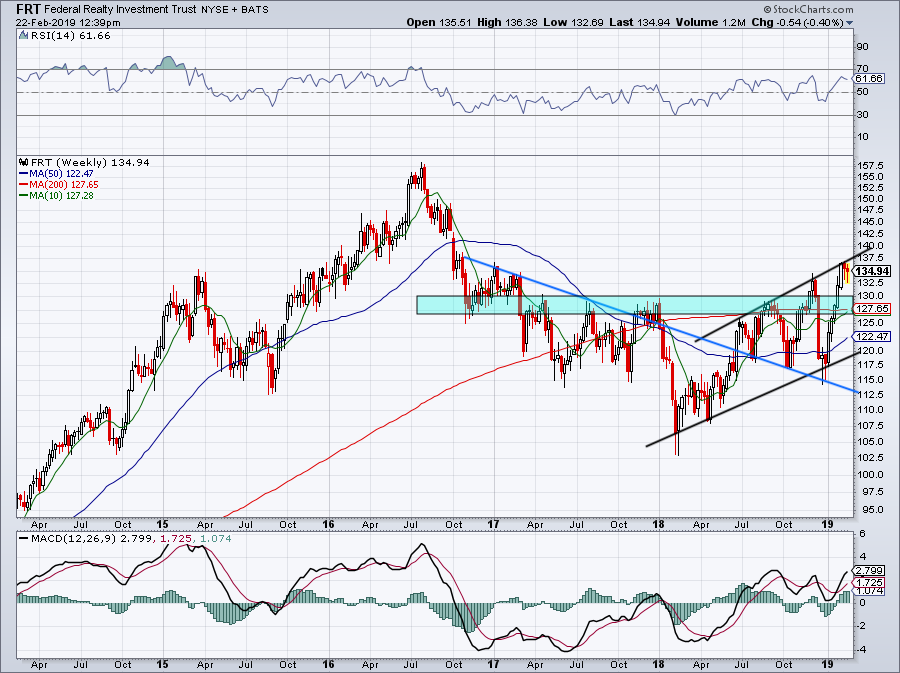Click year label 15 below the MACD panel
Image resolution: width=900 pixels, height=673 pixels.
click(x=162, y=665)
